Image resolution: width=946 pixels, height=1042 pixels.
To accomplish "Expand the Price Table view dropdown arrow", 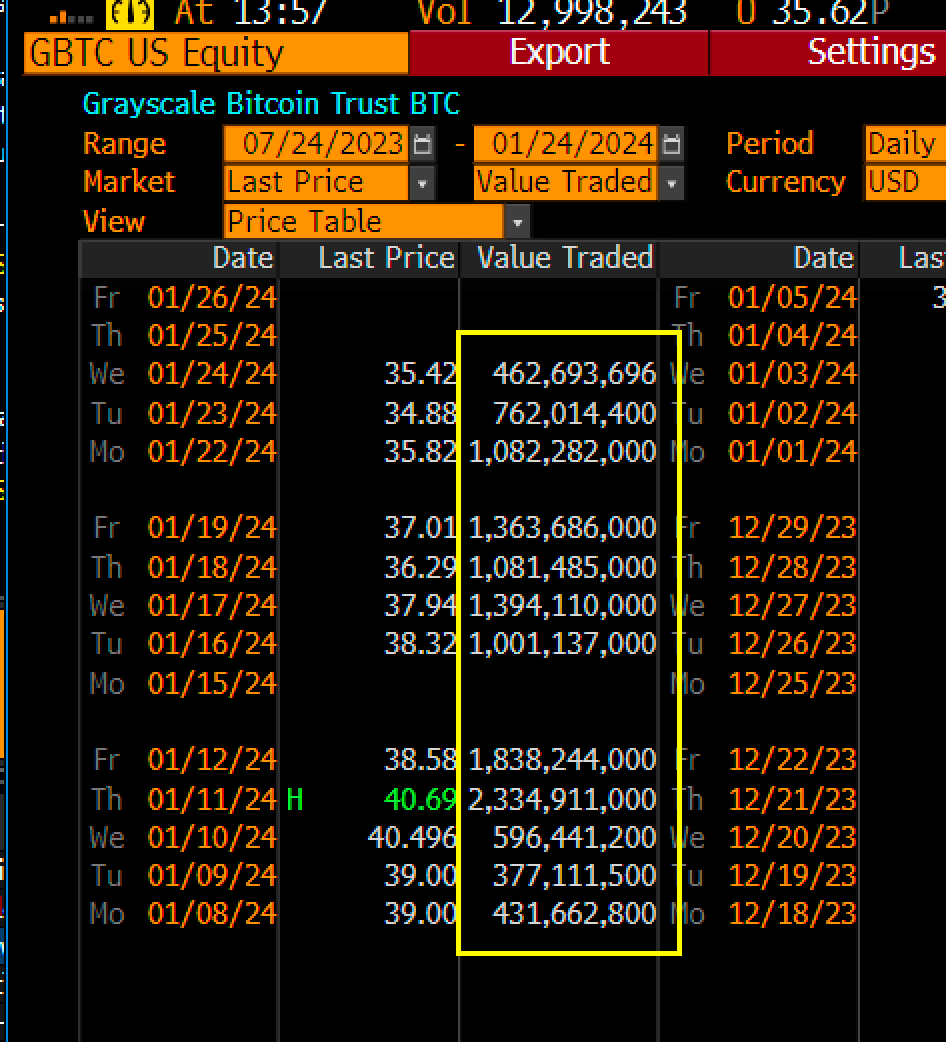I will (518, 223).
